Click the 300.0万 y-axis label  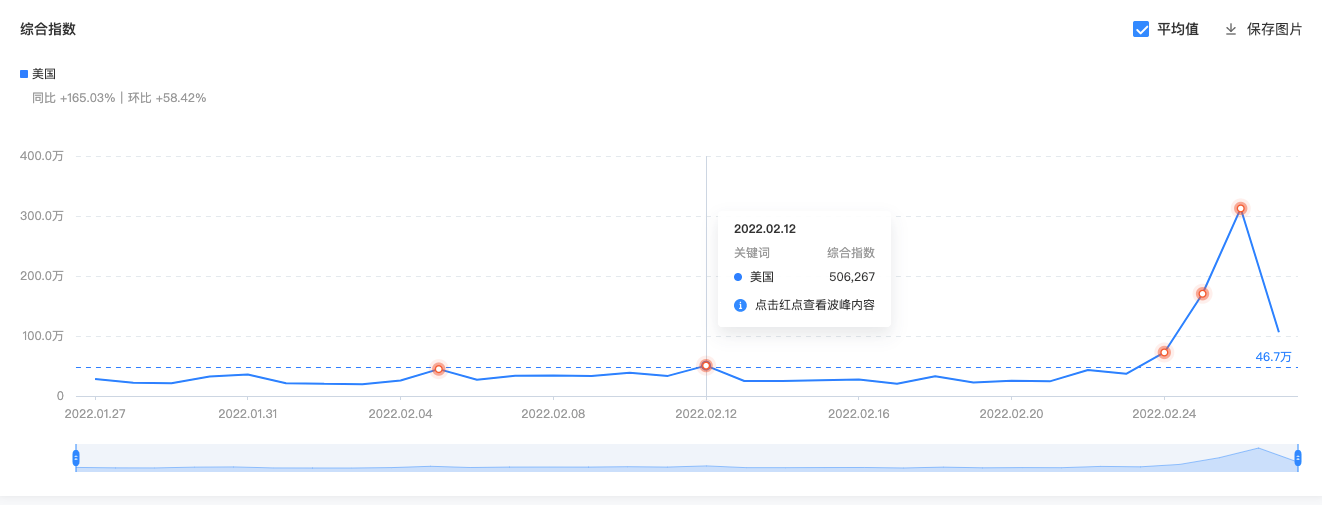pos(42,216)
